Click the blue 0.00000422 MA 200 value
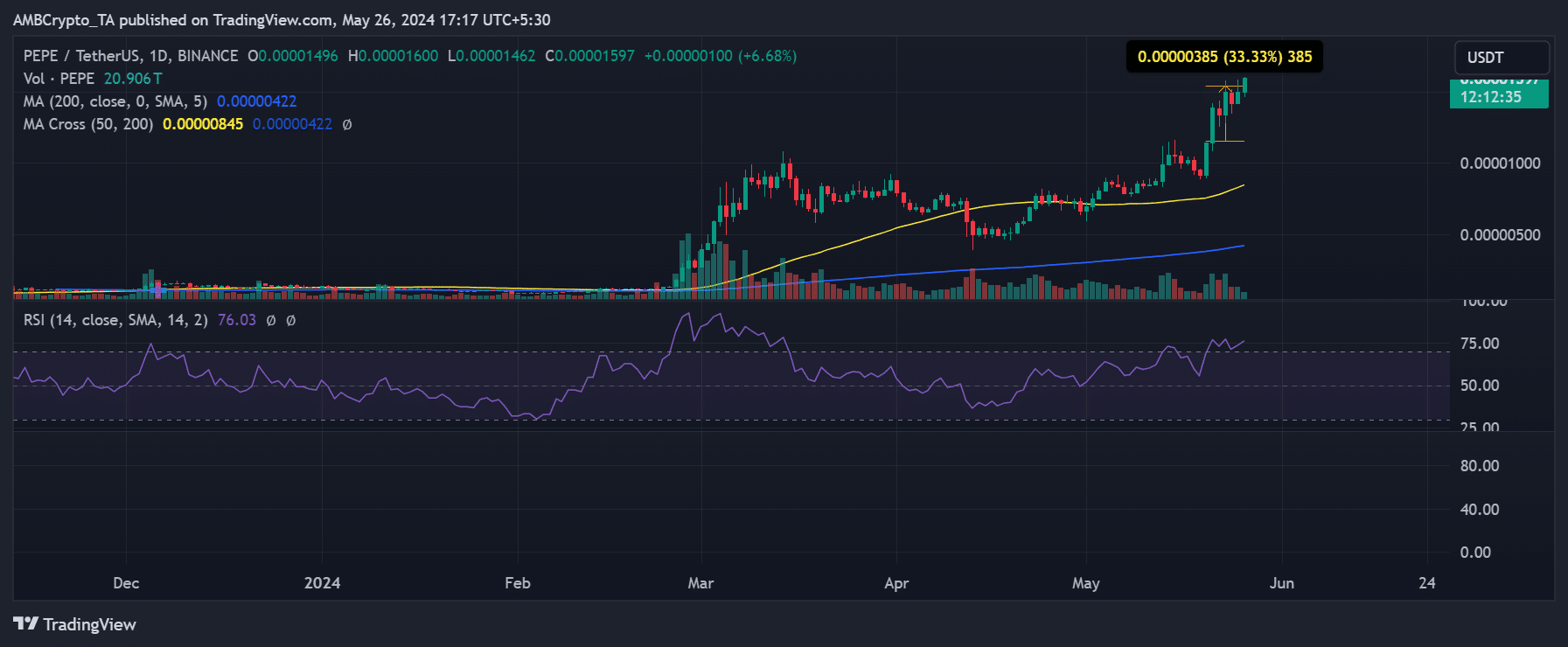The image size is (1568, 647). tap(257, 101)
